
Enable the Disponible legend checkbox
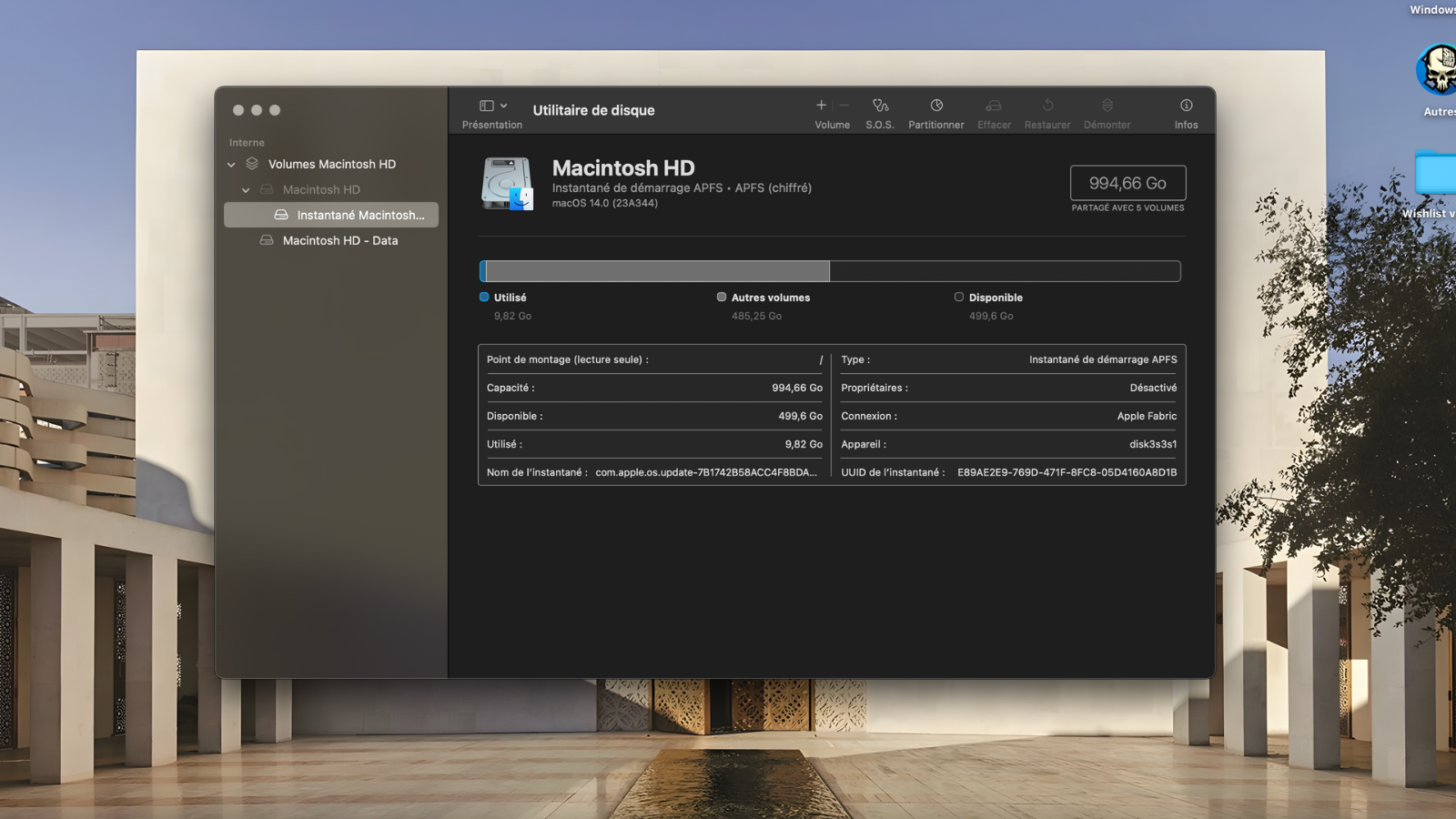tap(958, 297)
